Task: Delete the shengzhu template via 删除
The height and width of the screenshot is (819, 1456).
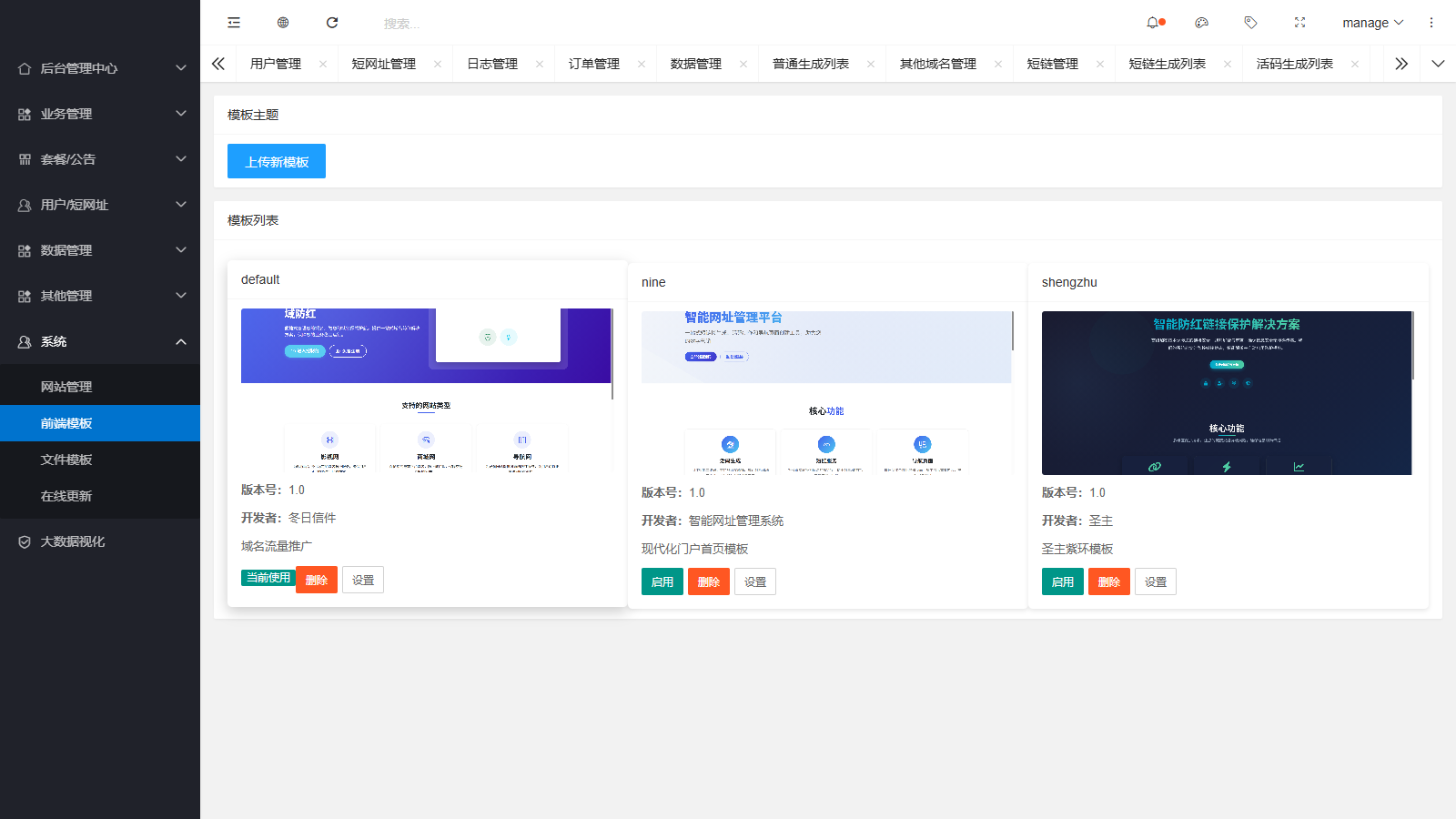Action: [x=1108, y=581]
